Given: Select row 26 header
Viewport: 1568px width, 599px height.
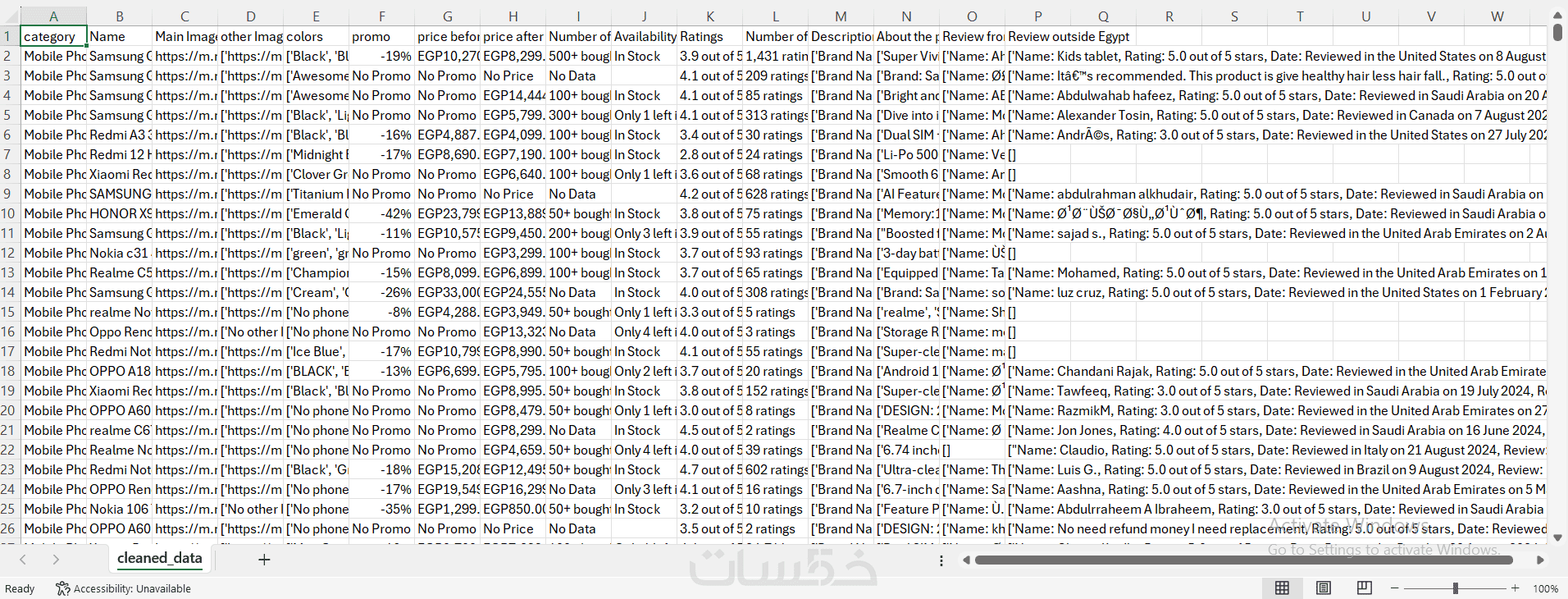Looking at the screenshot, I should (10, 528).
